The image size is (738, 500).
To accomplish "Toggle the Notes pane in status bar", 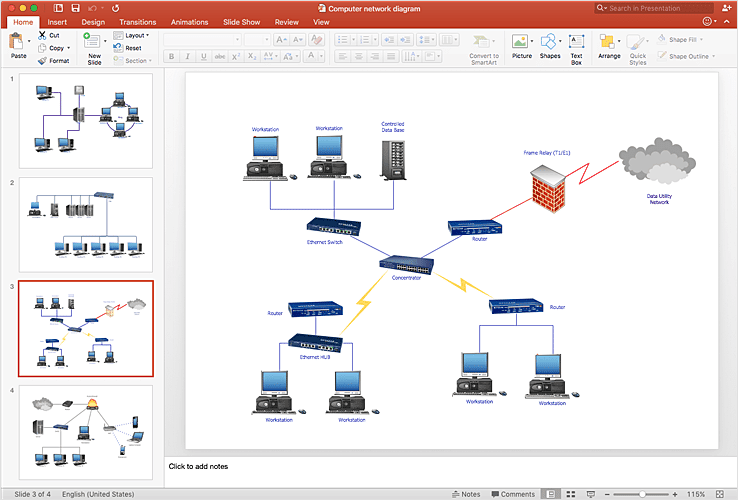I will tap(466, 494).
